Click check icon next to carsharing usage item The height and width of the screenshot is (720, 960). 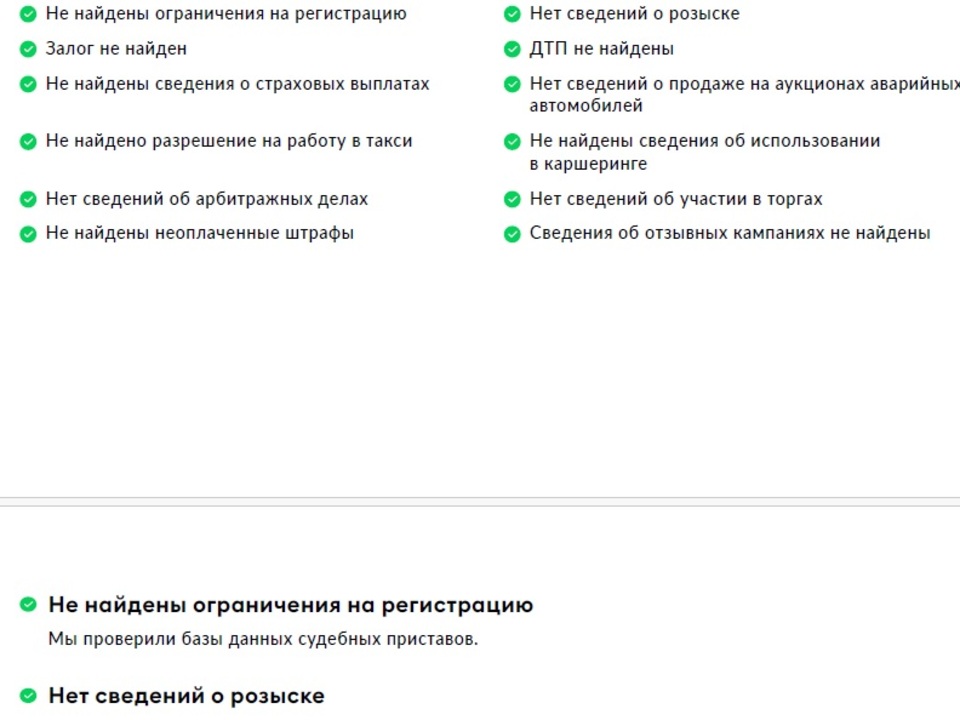[512, 142]
